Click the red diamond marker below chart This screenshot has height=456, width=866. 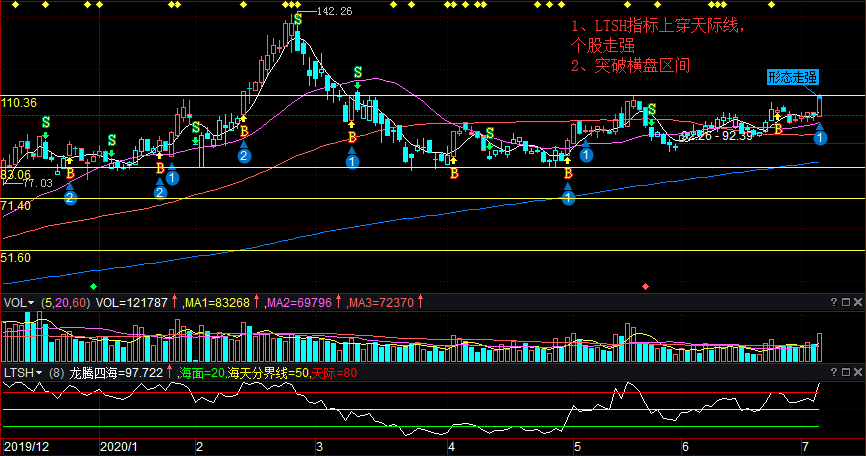tap(645, 287)
